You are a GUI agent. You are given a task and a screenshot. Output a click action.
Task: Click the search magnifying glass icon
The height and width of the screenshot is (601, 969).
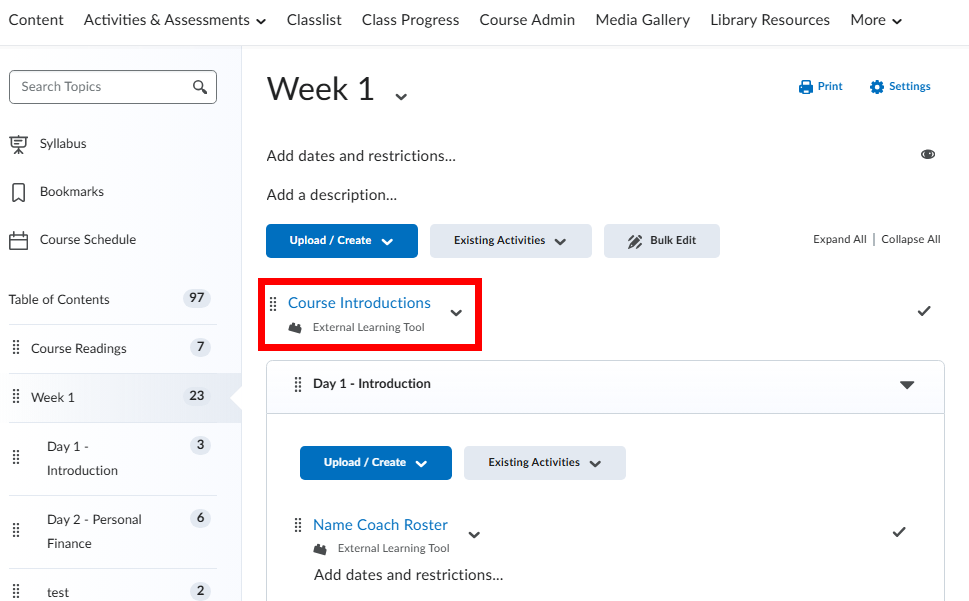pyautogui.click(x=200, y=87)
